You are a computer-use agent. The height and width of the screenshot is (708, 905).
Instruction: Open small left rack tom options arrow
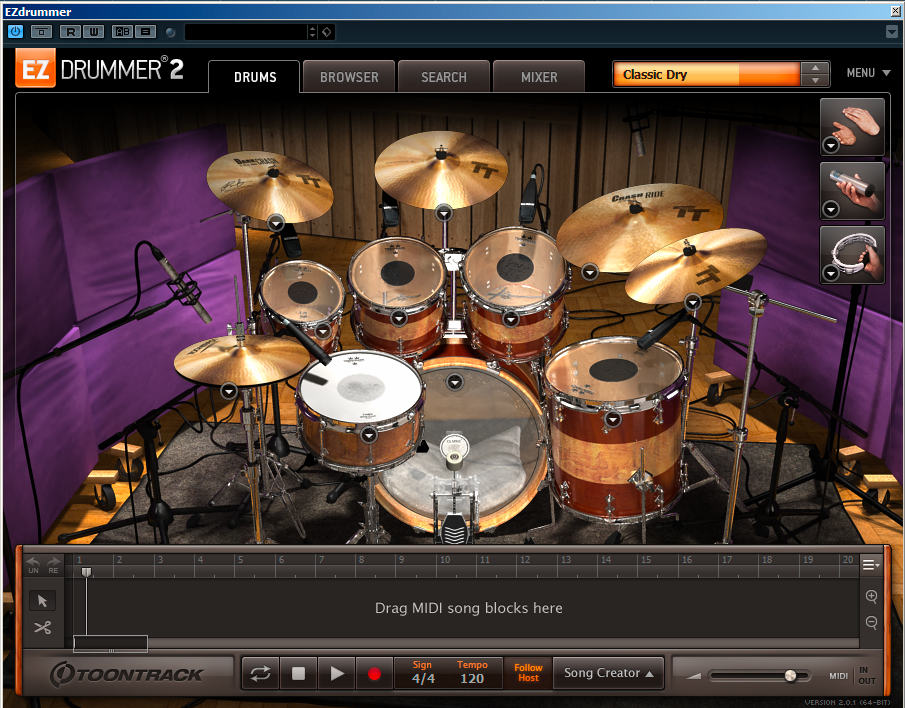click(323, 331)
